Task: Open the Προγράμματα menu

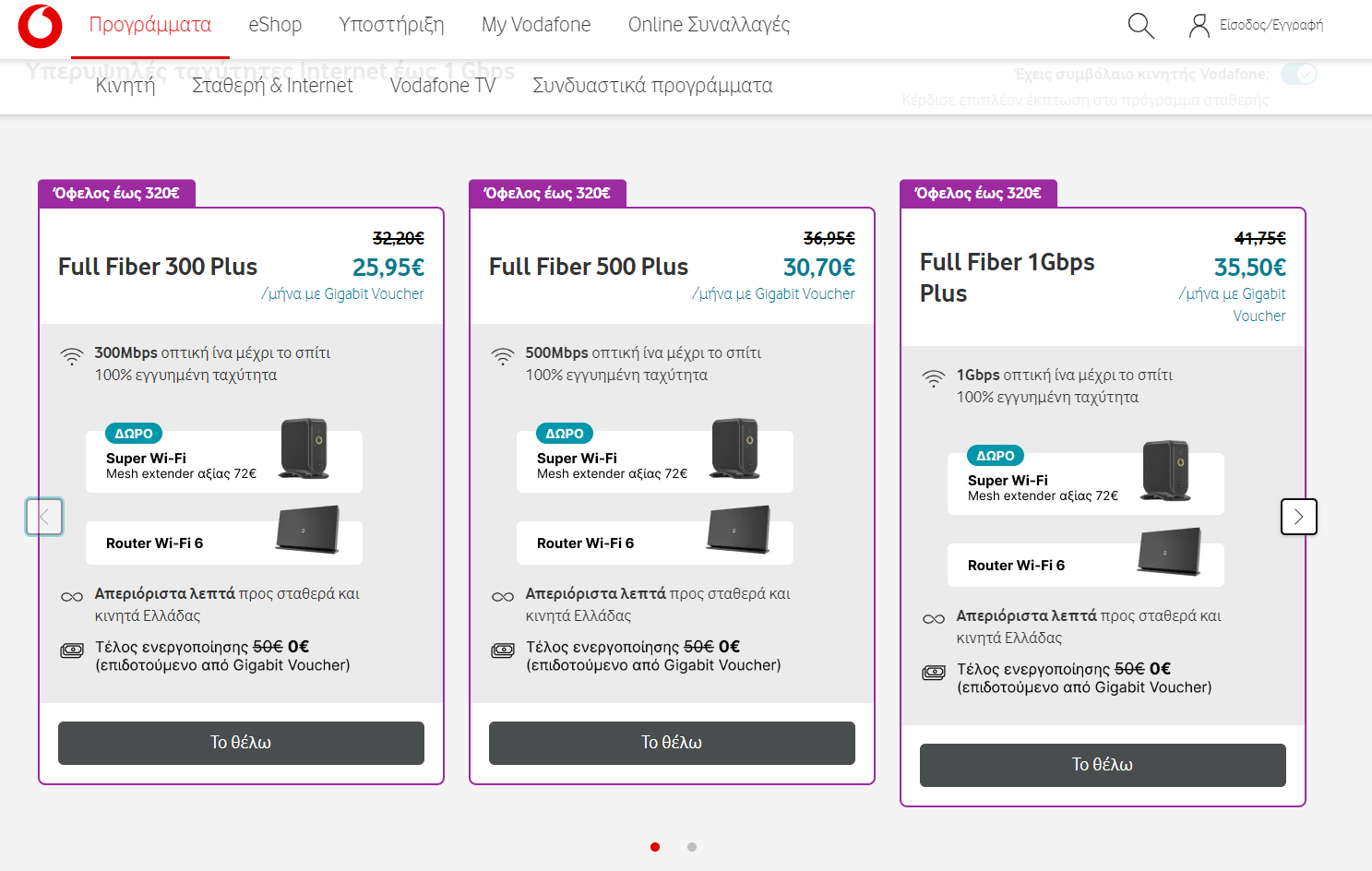Action: pyautogui.click(x=150, y=25)
